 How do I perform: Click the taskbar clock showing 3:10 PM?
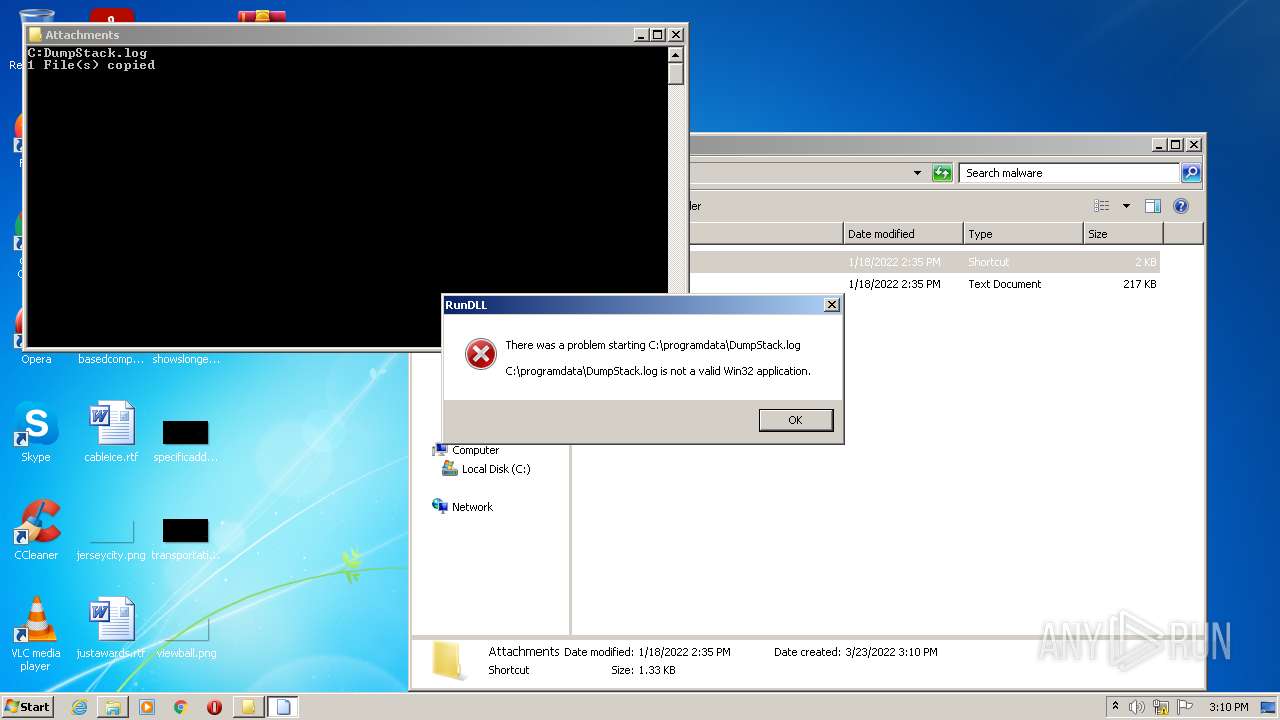coord(1228,707)
